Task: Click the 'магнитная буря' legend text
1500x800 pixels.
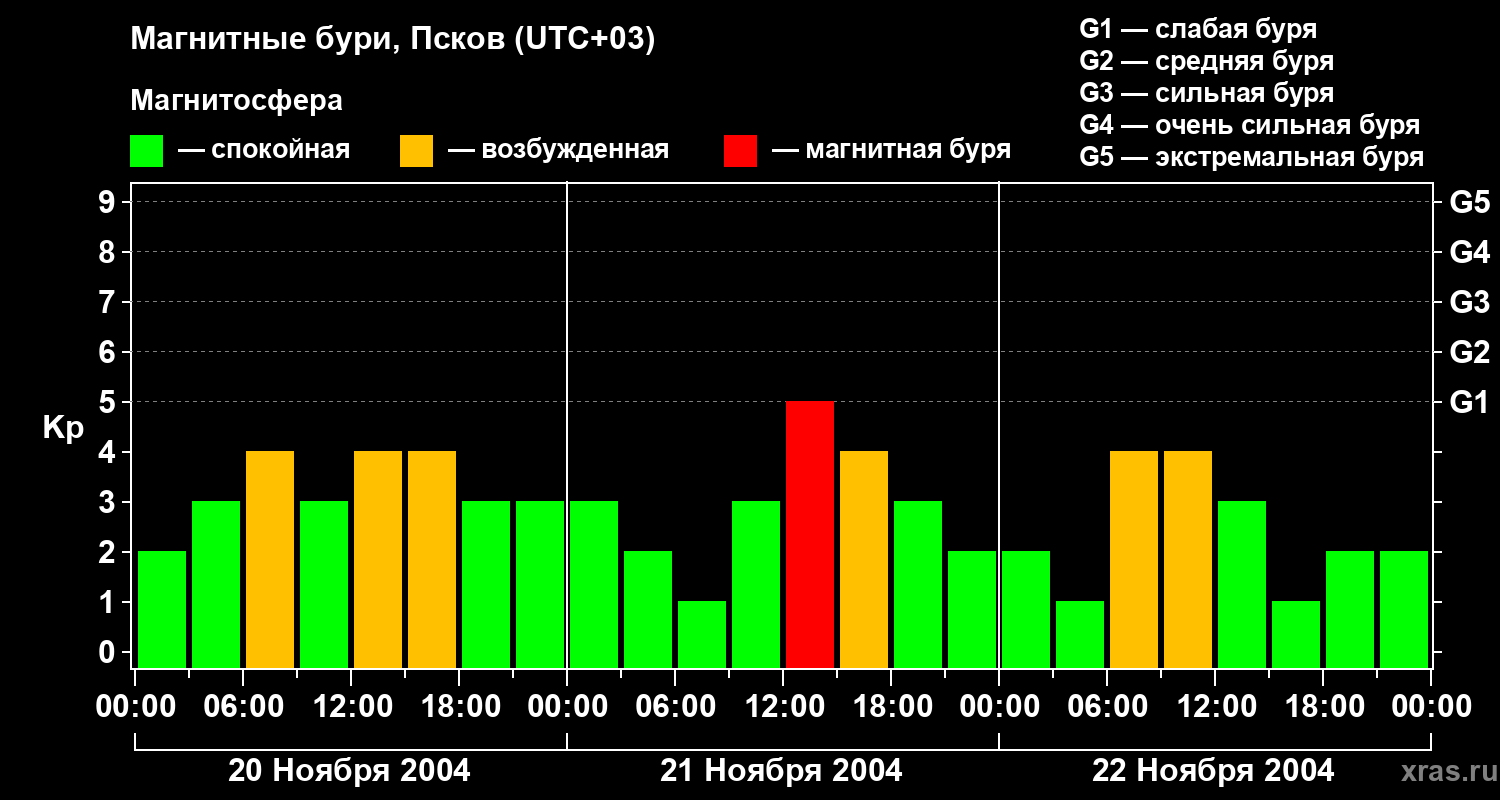Action: tap(908, 151)
